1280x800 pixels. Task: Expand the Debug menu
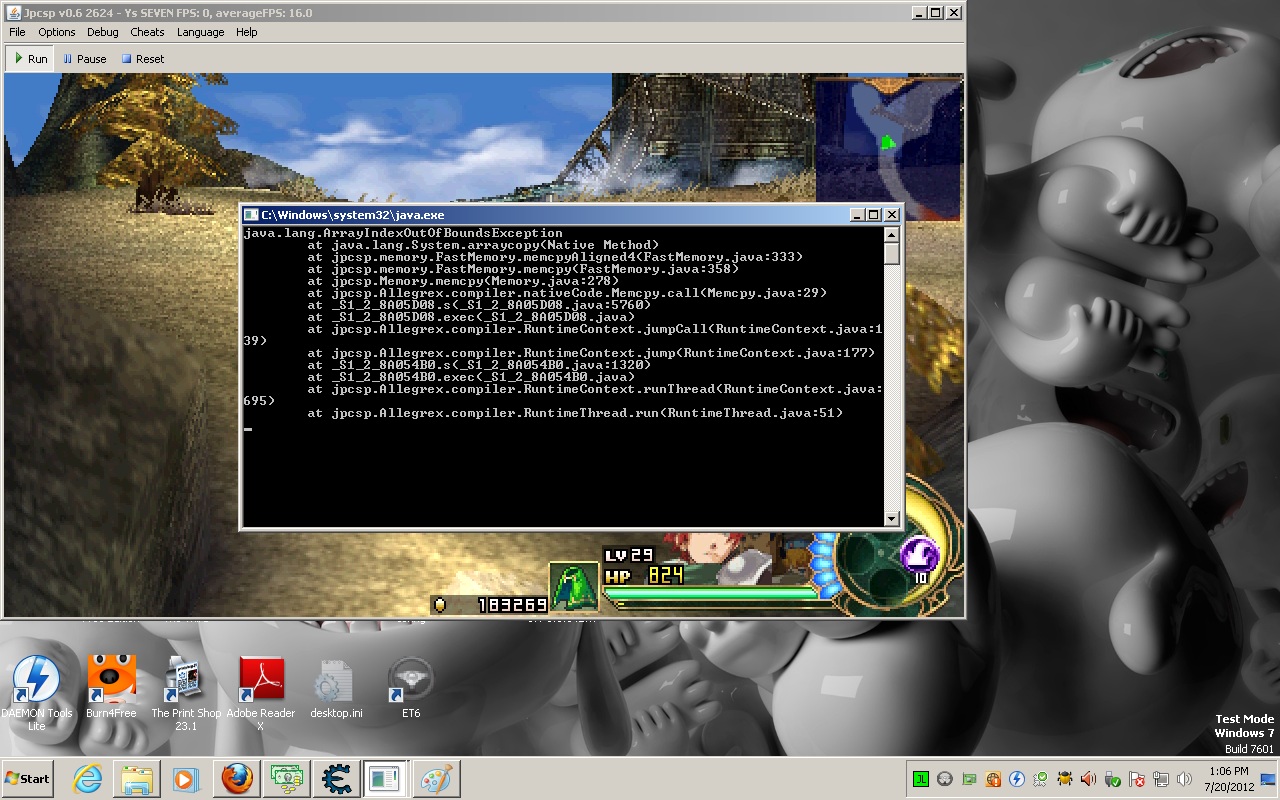pyautogui.click(x=103, y=32)
